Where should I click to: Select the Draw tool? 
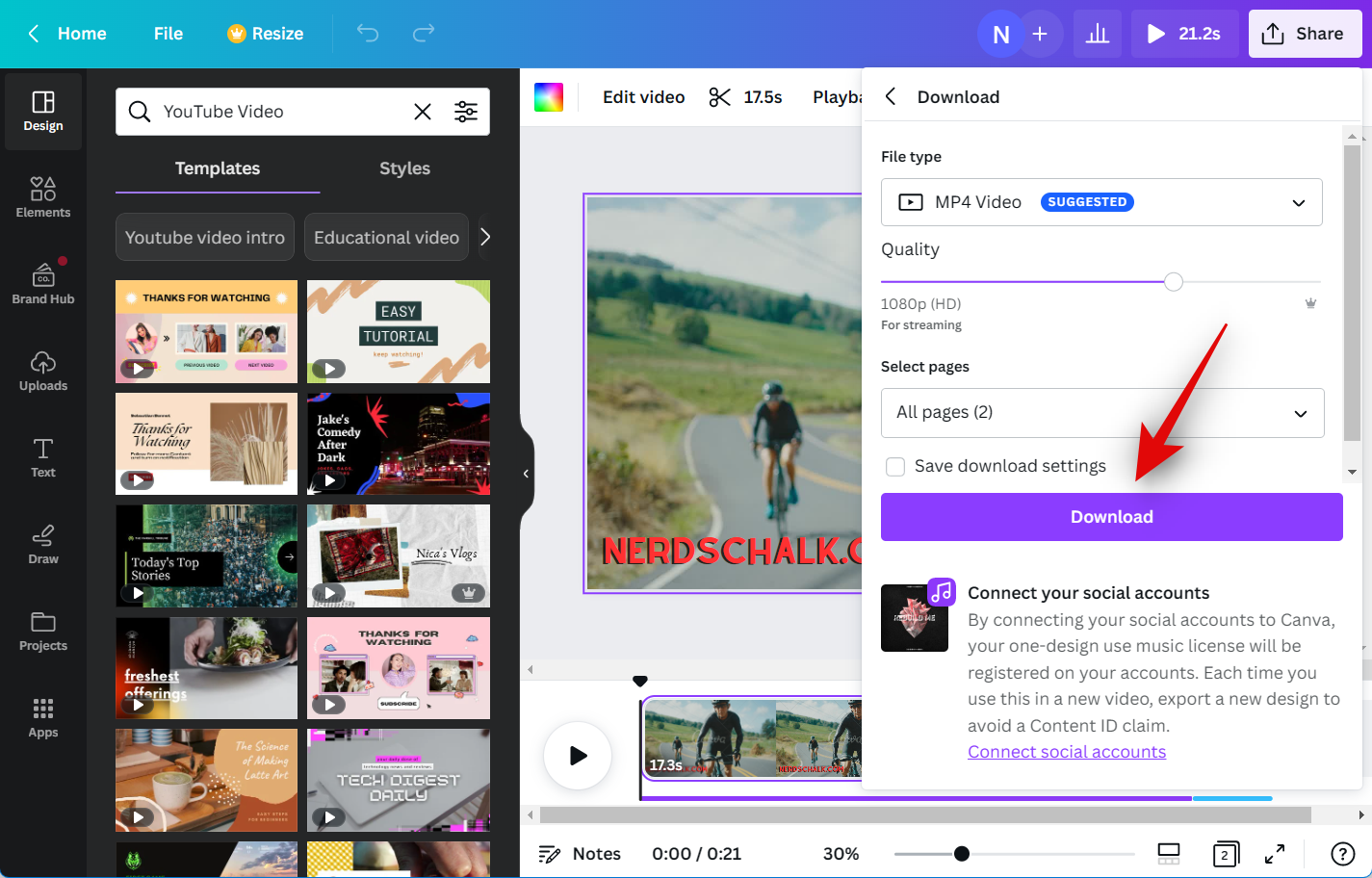pyautogui.click(x=43, y=544)
